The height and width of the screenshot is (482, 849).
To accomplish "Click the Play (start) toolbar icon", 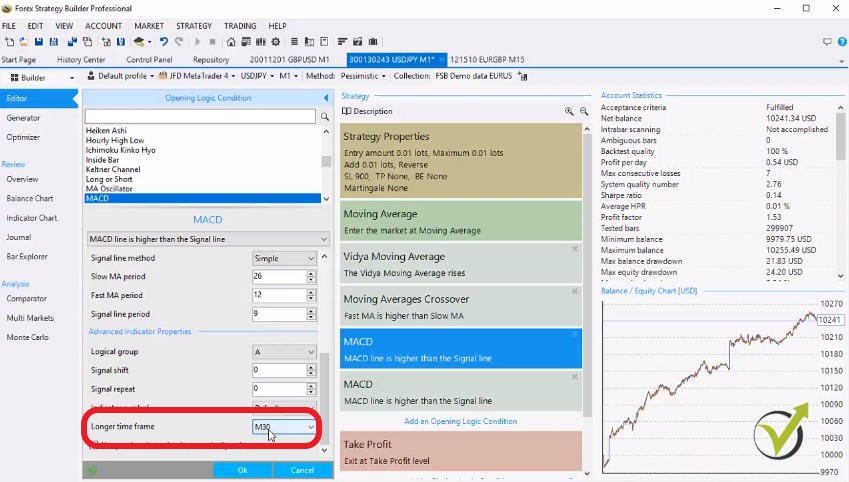I will click(x=198, y=42).
